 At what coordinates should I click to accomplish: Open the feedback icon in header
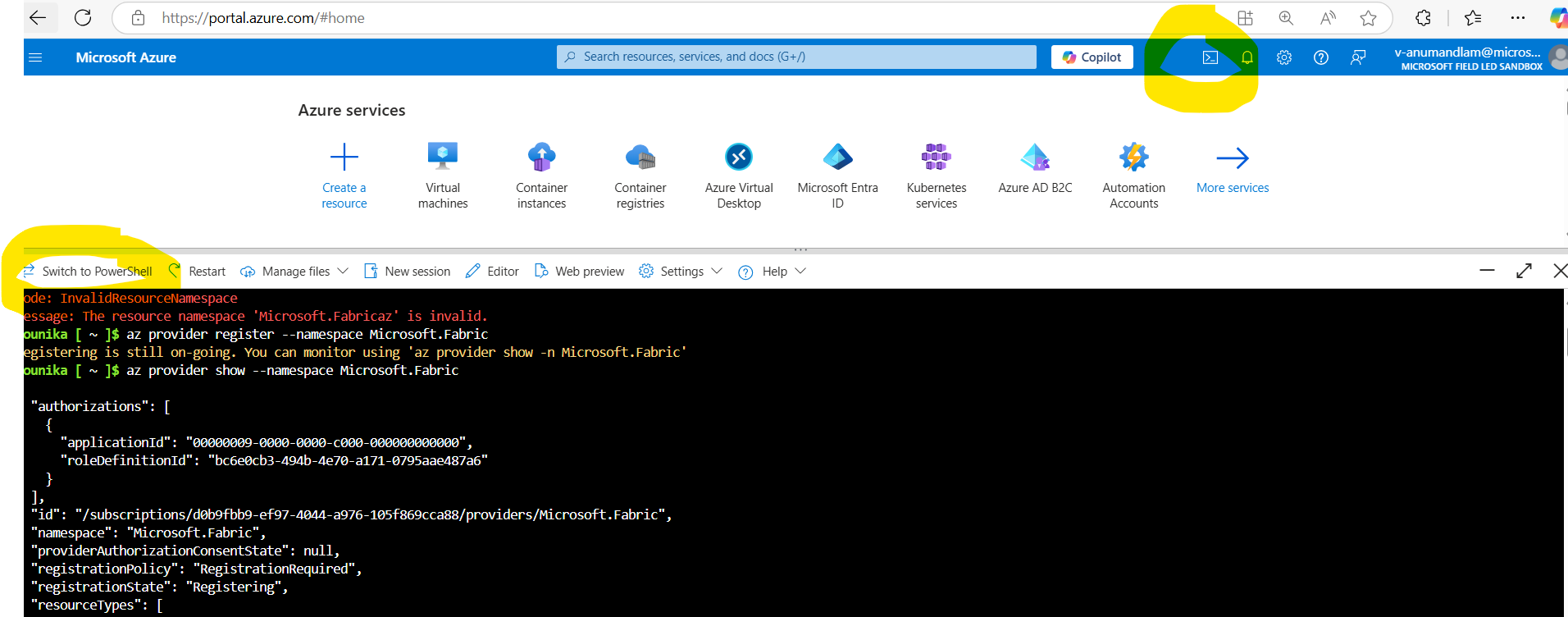pos(1358,57)
